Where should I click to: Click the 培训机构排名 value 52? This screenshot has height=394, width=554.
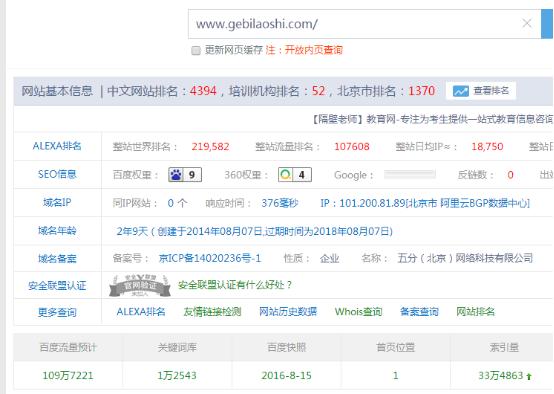[318, 91]
